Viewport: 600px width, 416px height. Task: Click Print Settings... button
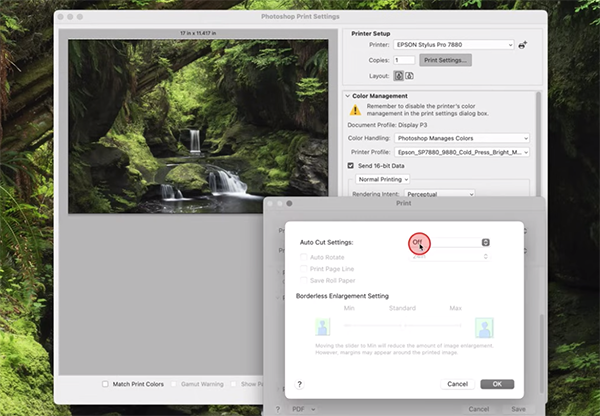point(445,60)
